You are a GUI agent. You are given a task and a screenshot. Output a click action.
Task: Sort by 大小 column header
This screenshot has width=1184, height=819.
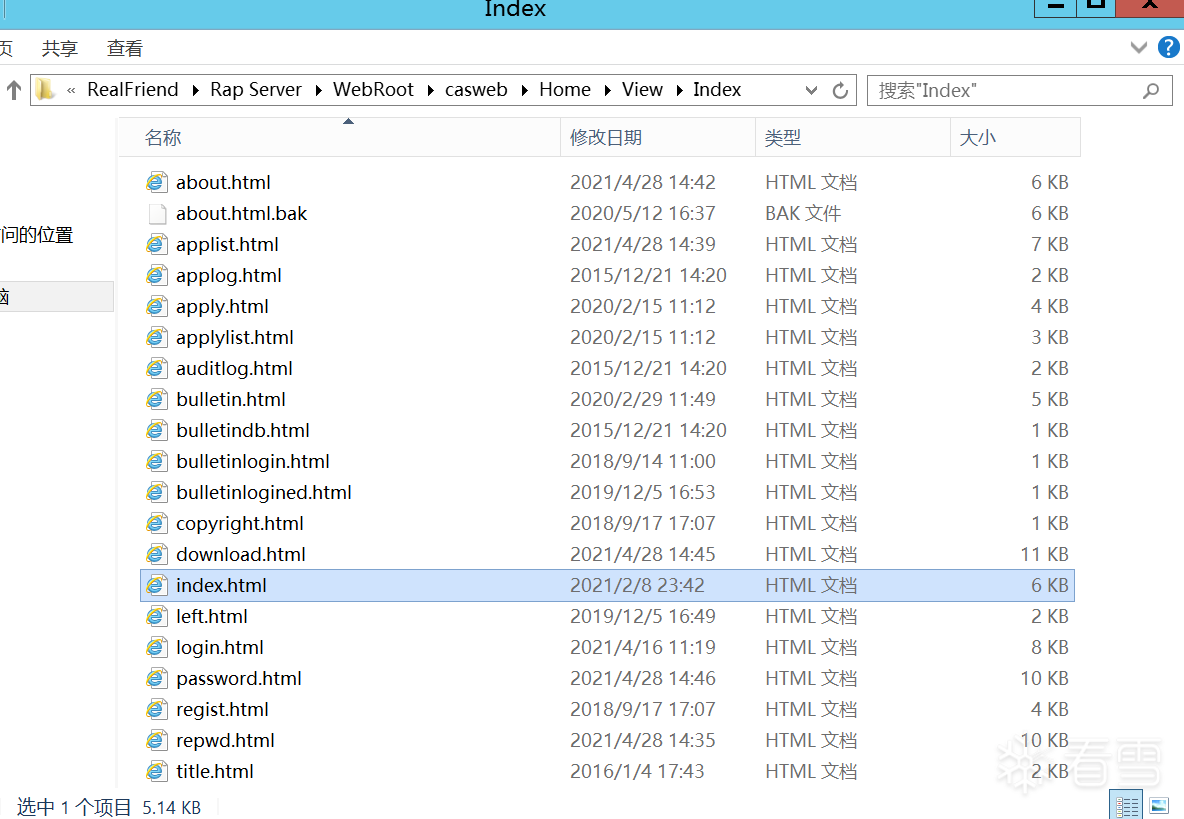click(x=977, y=138)
